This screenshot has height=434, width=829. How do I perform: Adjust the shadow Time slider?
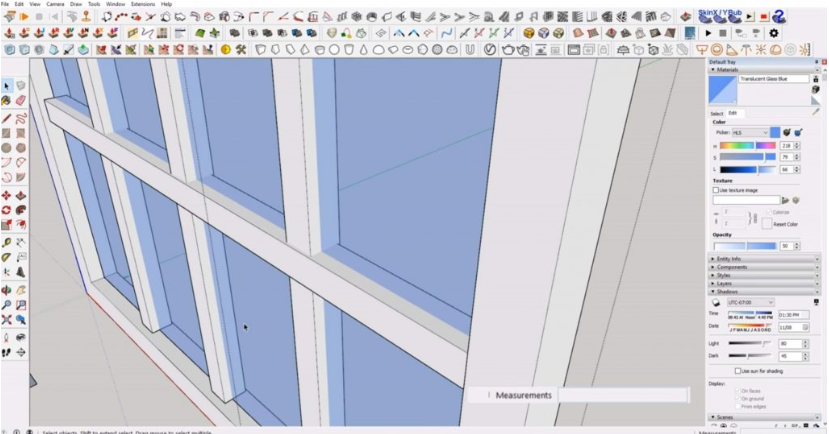tap(750, 313)
